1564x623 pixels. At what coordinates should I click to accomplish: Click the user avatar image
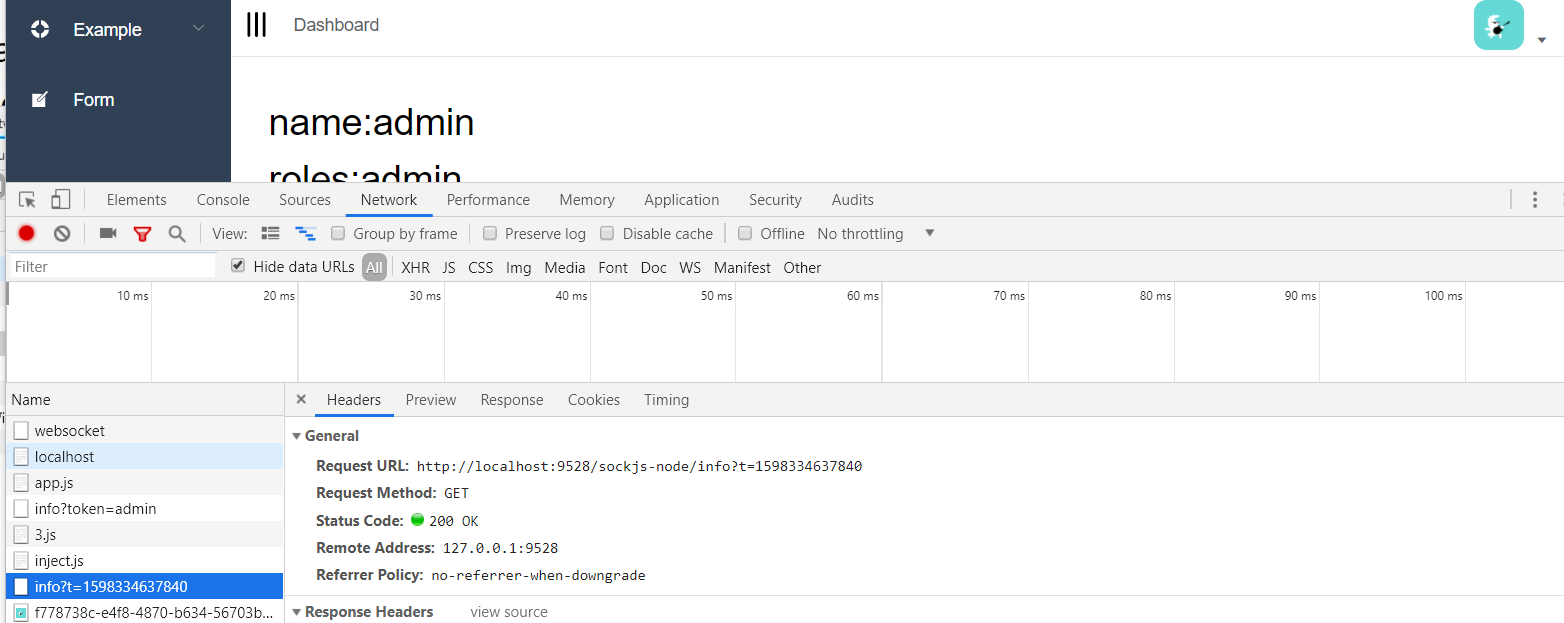1498,25
